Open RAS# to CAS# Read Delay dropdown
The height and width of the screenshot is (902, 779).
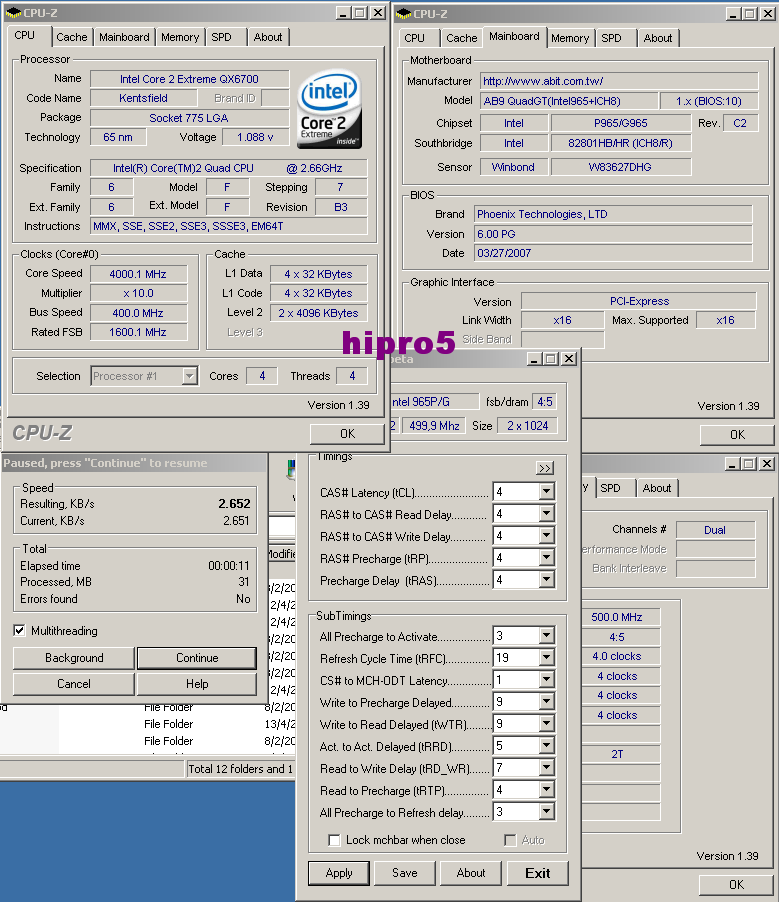click(x=547, y=514)
